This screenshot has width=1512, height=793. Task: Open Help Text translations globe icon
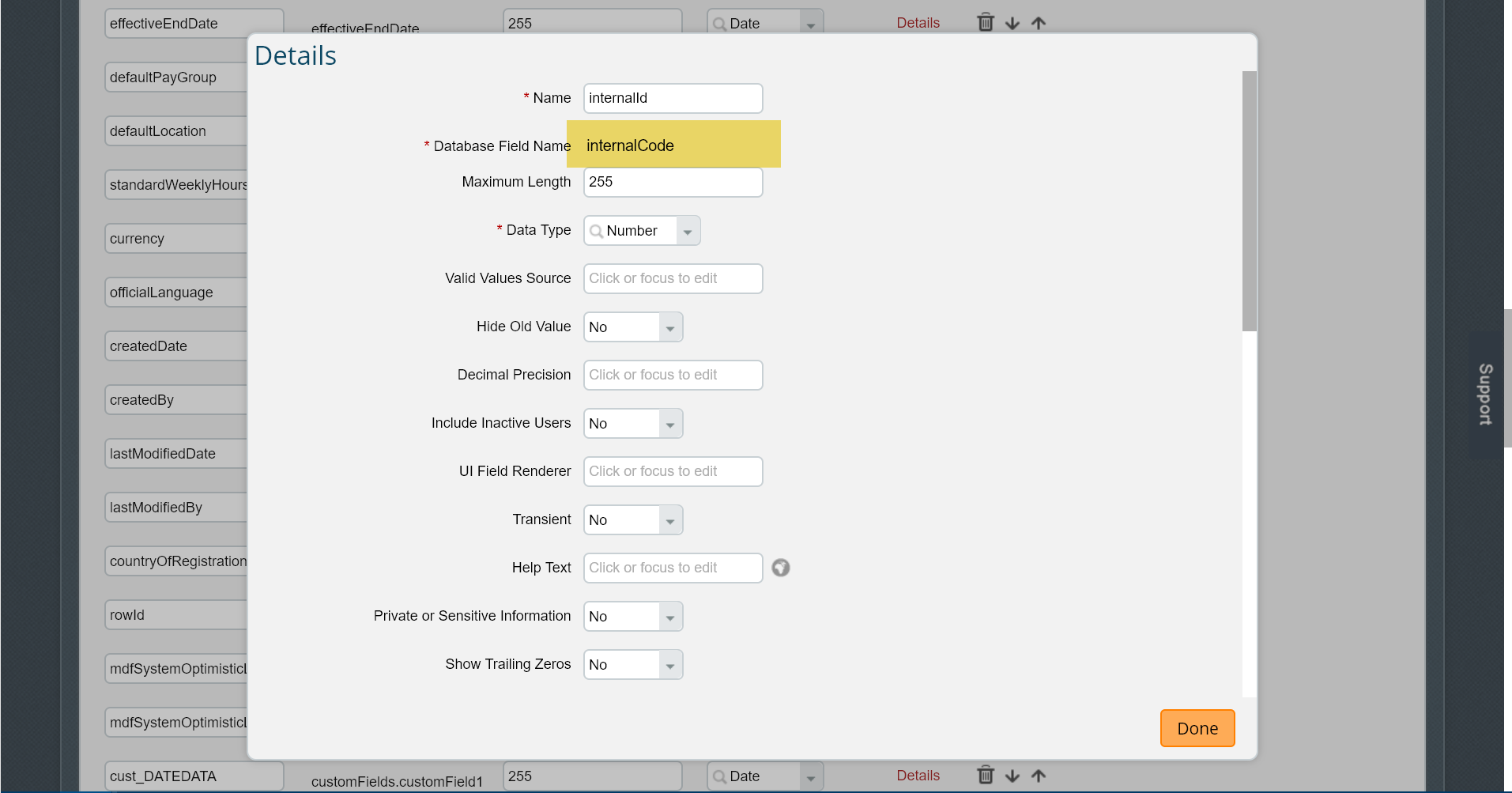click(x=781, y=568)
